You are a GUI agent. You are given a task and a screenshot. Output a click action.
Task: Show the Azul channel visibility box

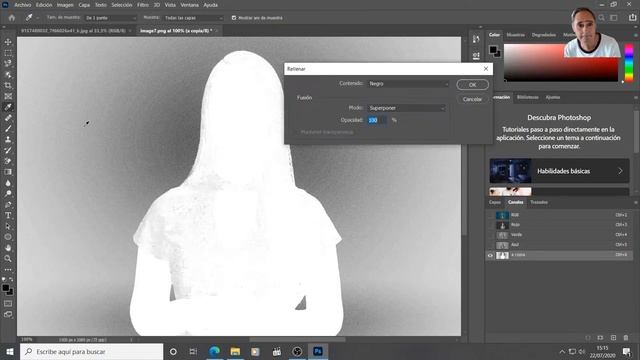[490, 245]
